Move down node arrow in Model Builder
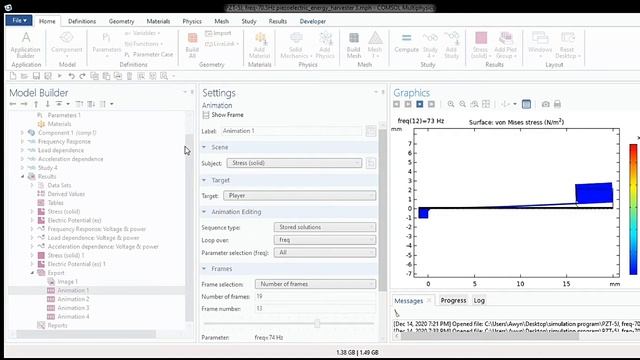The image size is (640, 360). click(x=47, y=104)
